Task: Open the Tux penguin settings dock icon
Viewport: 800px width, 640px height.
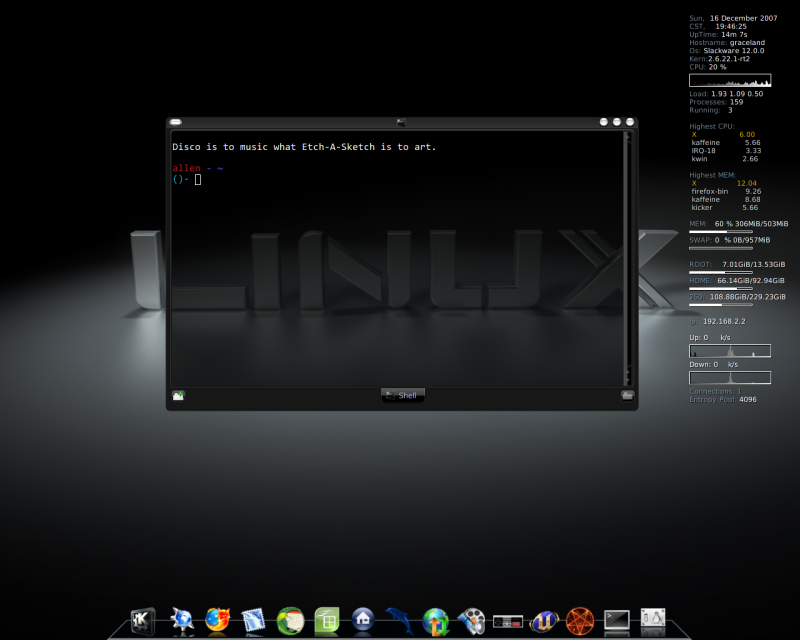Action: [653, 619]
